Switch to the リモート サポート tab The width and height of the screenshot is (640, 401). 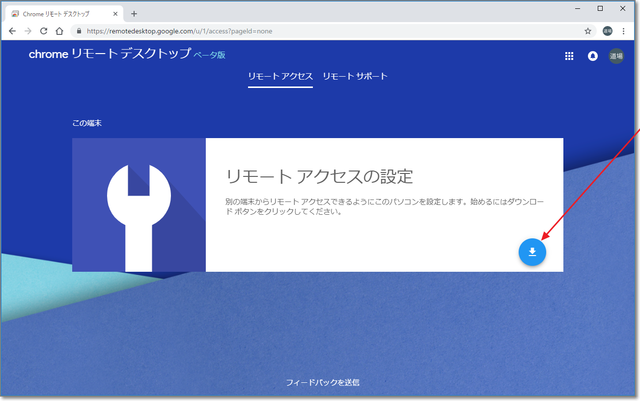(x=355, y=76)
